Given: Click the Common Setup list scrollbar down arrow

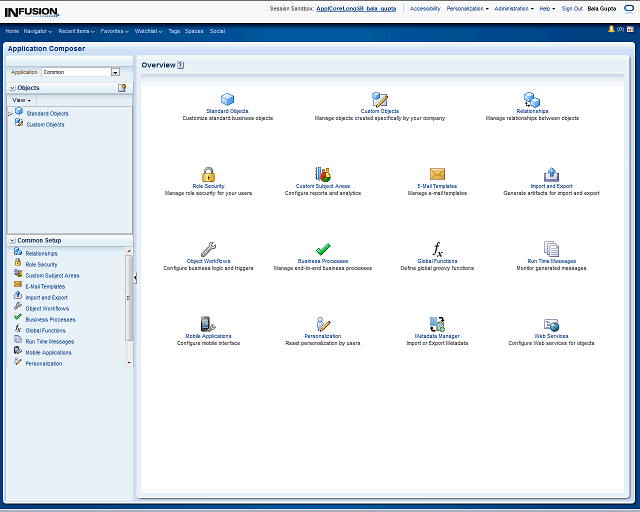Looking at the screenshot, I should [x=129, y=364].
